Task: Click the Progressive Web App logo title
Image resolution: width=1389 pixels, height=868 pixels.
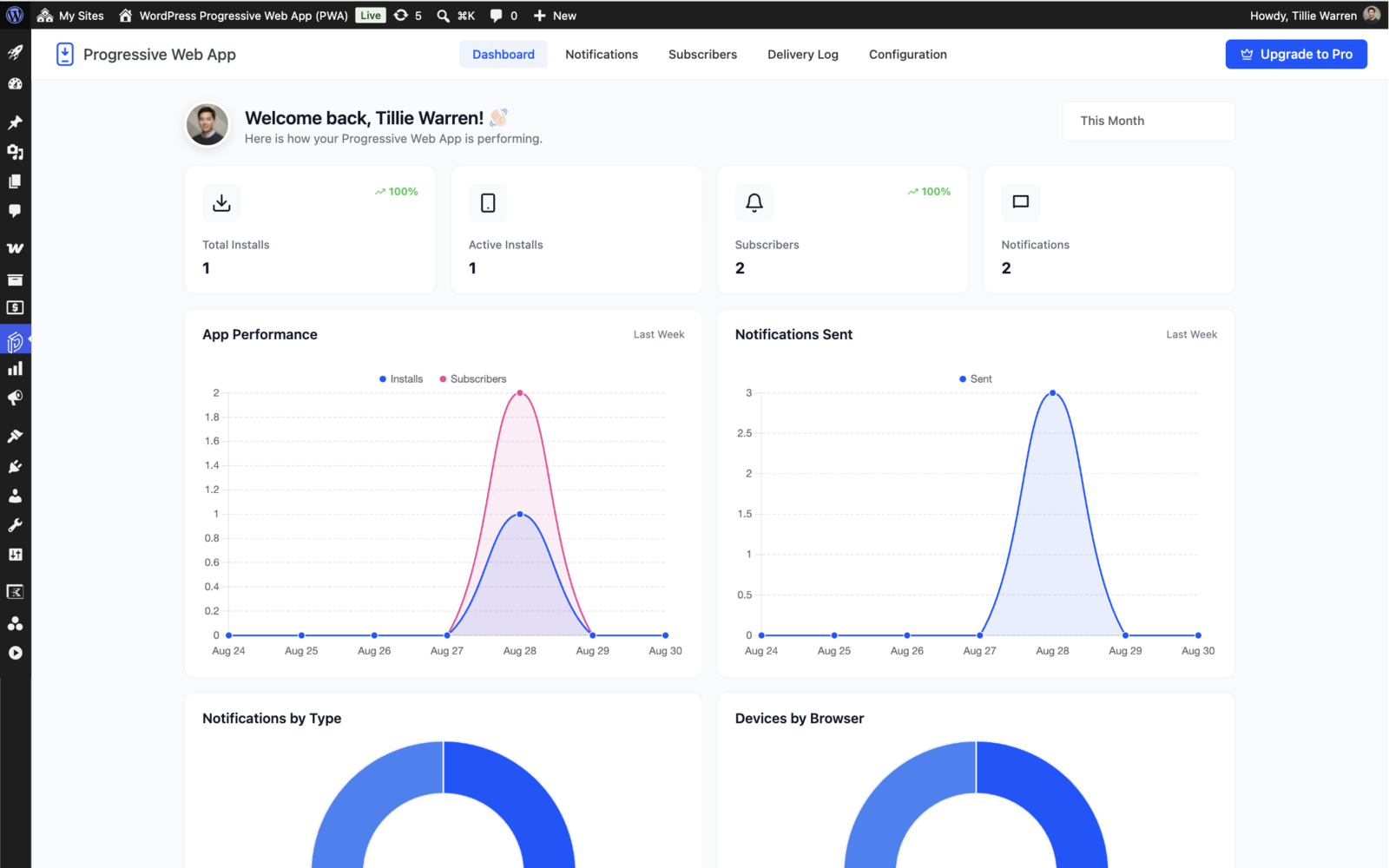Action: (x=146, y=55)
